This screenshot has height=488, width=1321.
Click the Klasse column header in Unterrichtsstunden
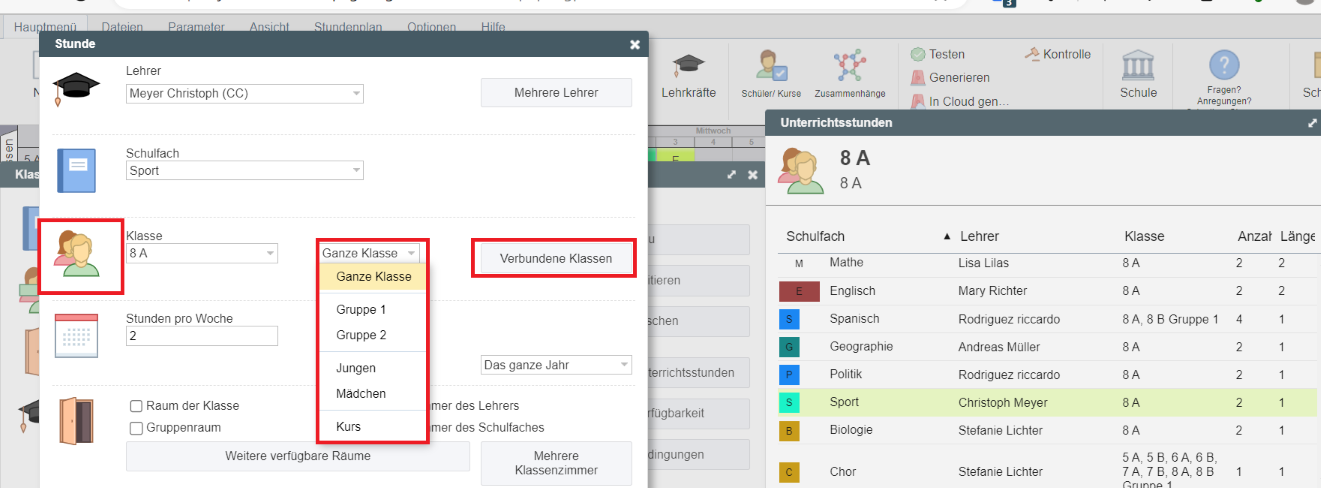(1144, 236)
